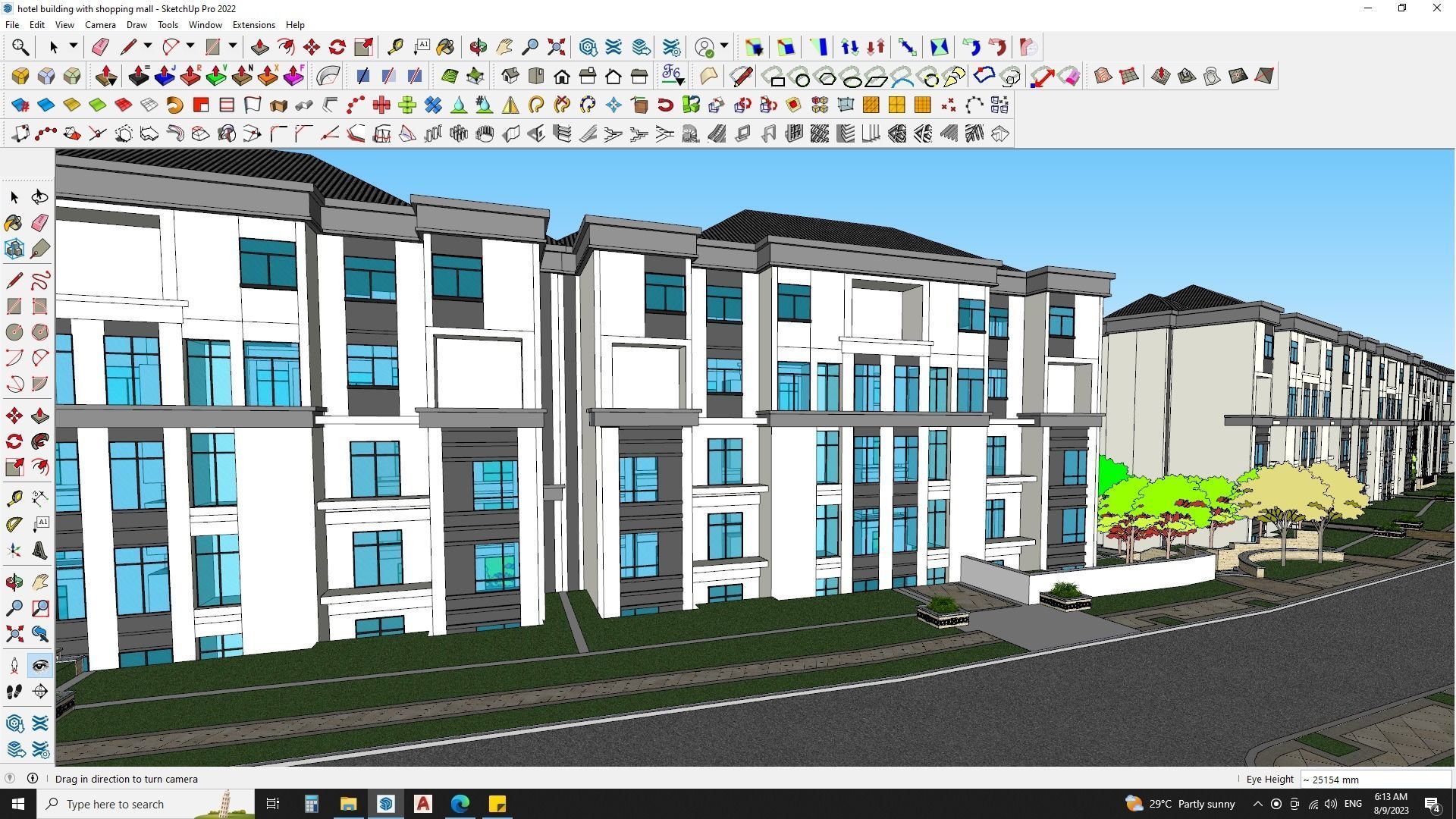Screen dimensions: 1456x819
Task: Switch to Top view icon
Action: click(x=536, y=76)
